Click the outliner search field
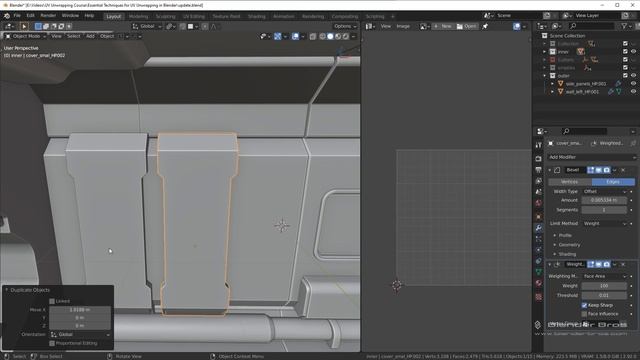This screenshot has width=640, height=360. (x=591, y=26)
